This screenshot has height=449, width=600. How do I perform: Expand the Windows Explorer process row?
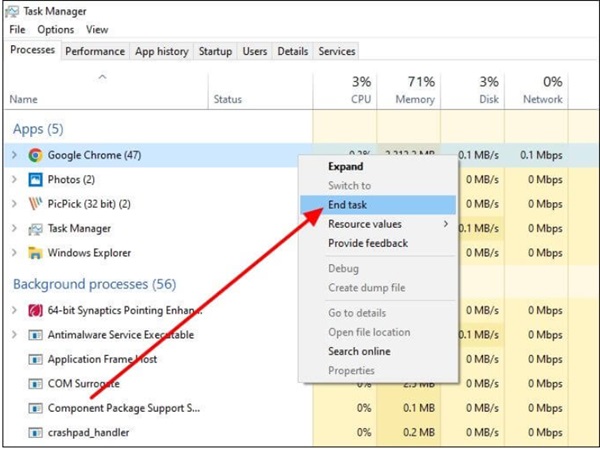tap(14, 253)
